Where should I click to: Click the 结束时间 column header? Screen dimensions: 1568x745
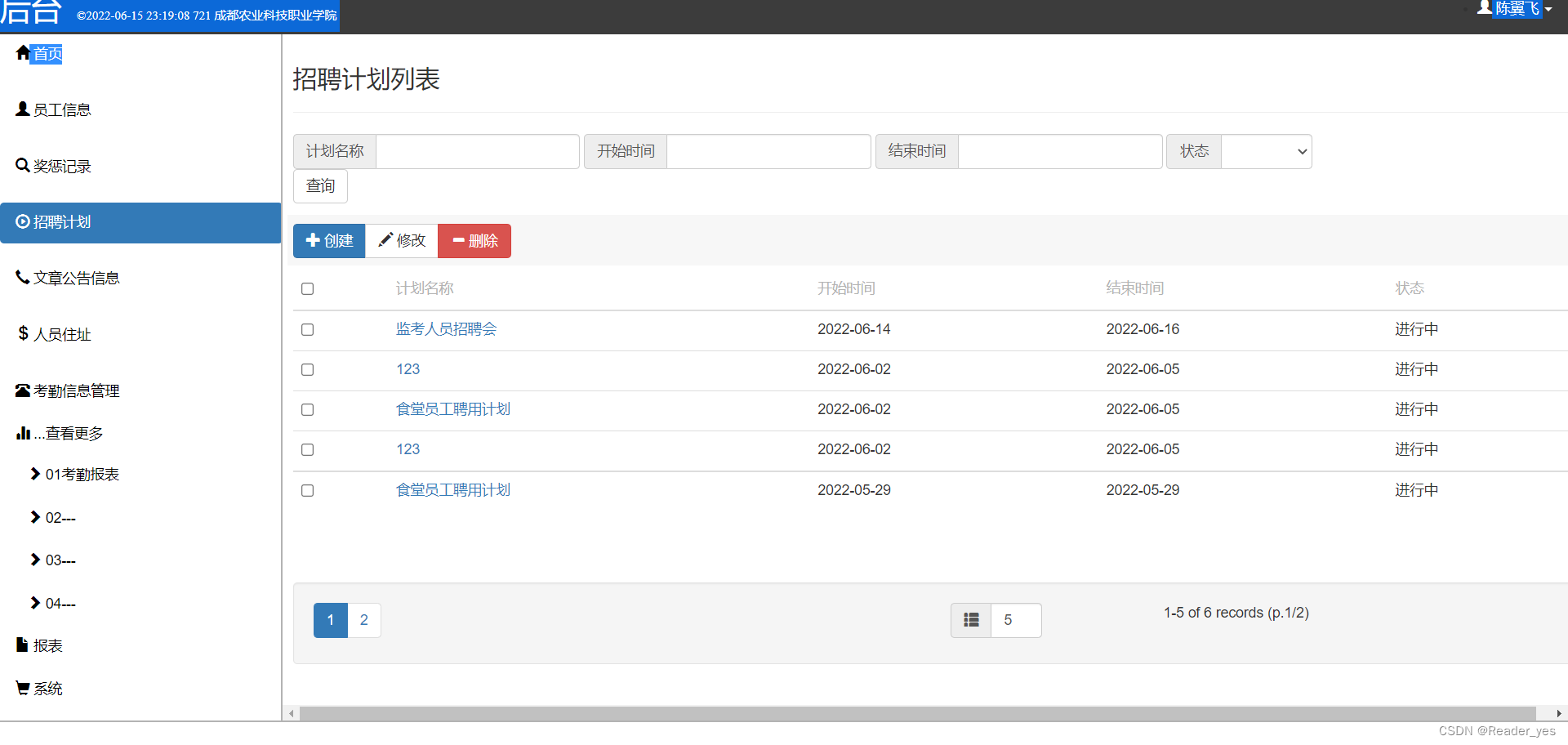pos(1135,288)
